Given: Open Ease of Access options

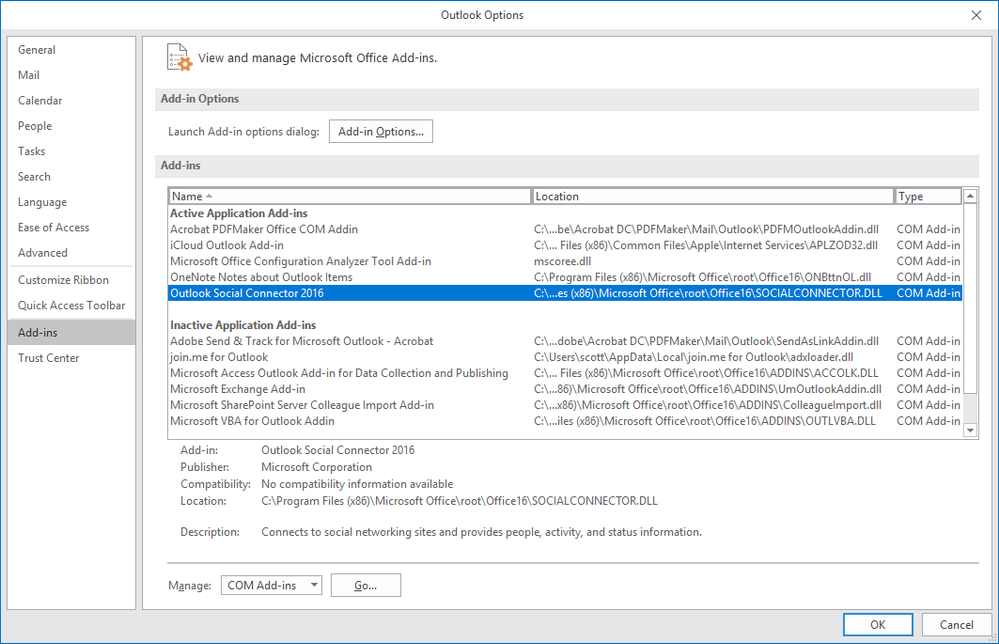Looking at the screenshot, I should (x=71, y=227).
